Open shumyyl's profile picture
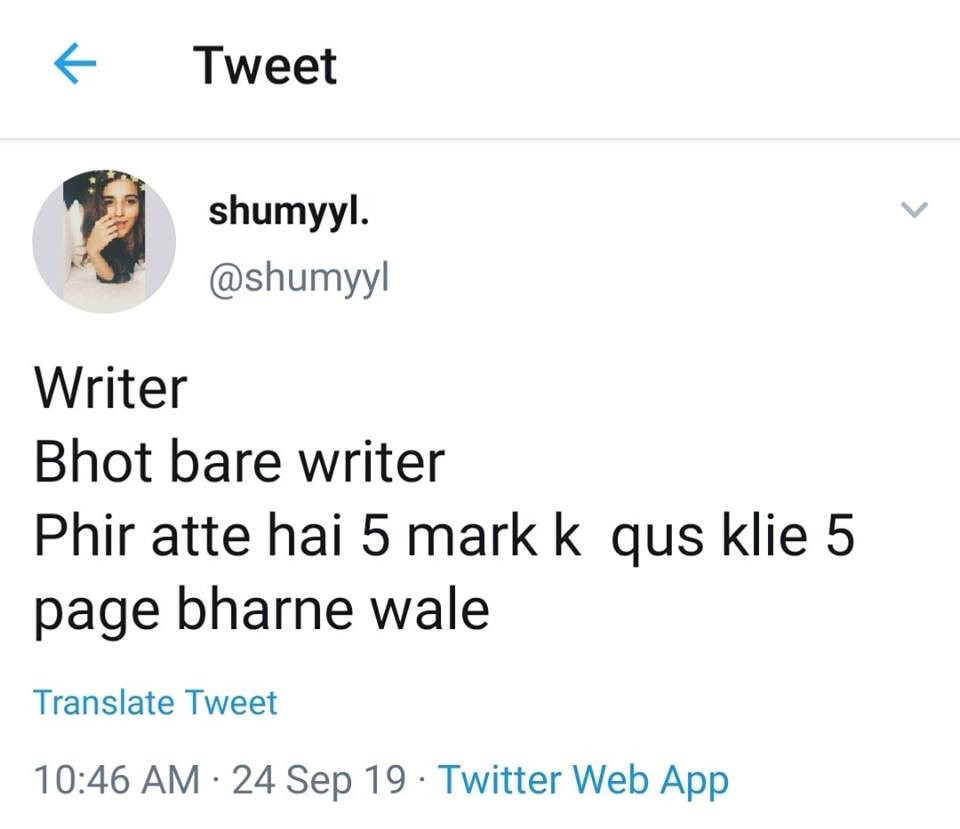Screen dimensions: 960x829 [x=104, y=241]
